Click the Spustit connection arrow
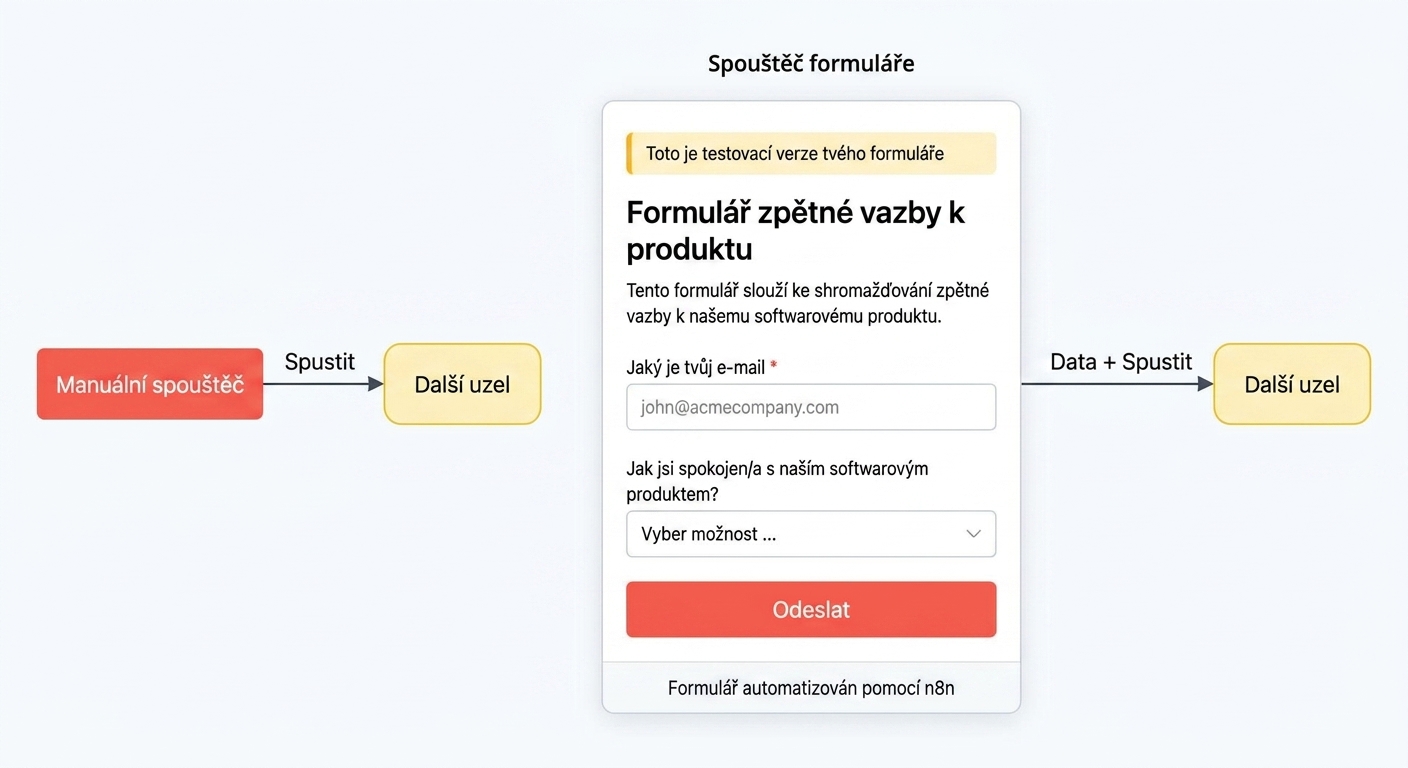The image size is (1408, 768). click(323, 384)
